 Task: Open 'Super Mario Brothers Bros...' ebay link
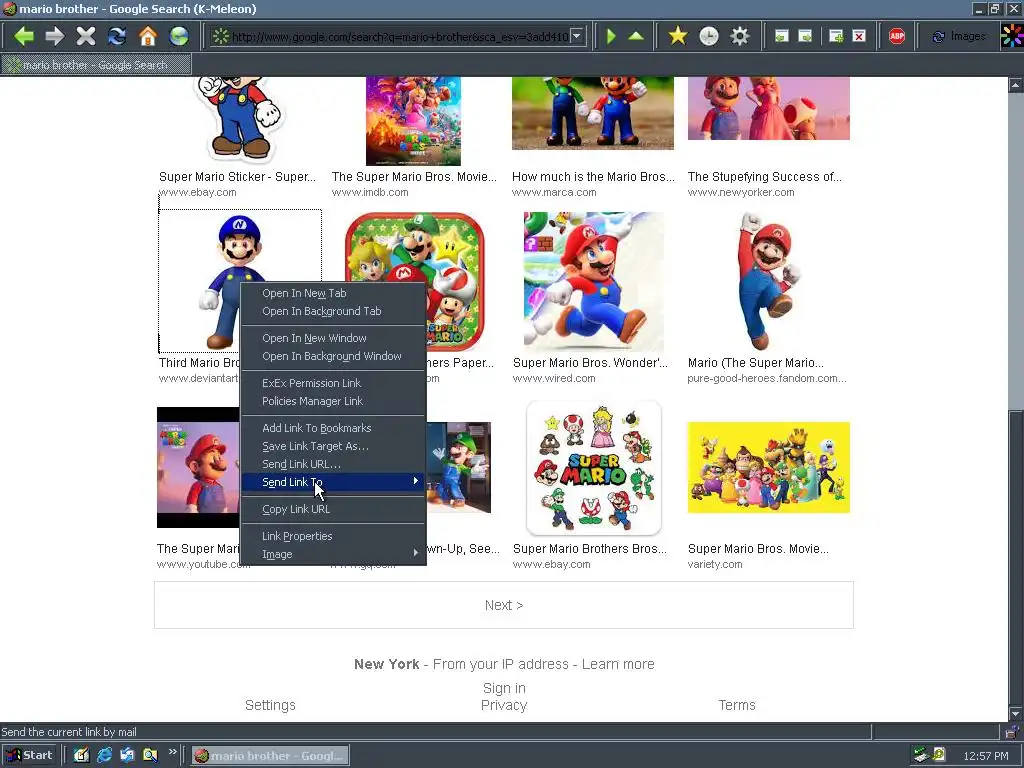click(x=590, y=549)
